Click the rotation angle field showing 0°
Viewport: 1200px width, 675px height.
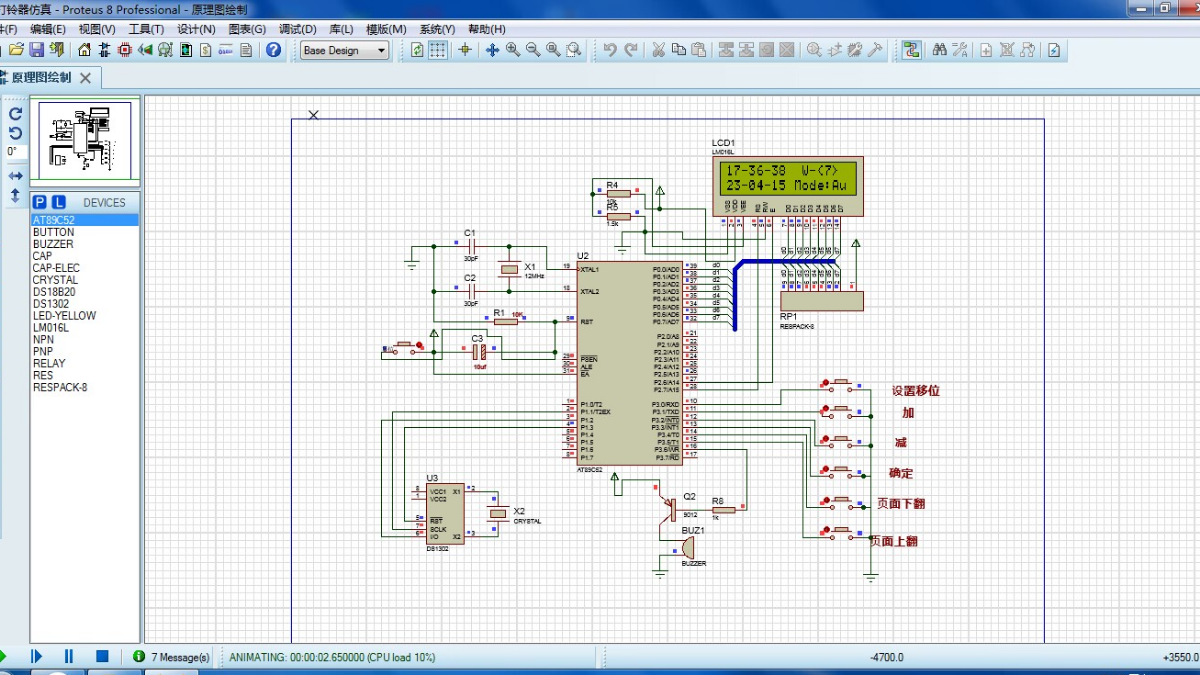[14, 151]
